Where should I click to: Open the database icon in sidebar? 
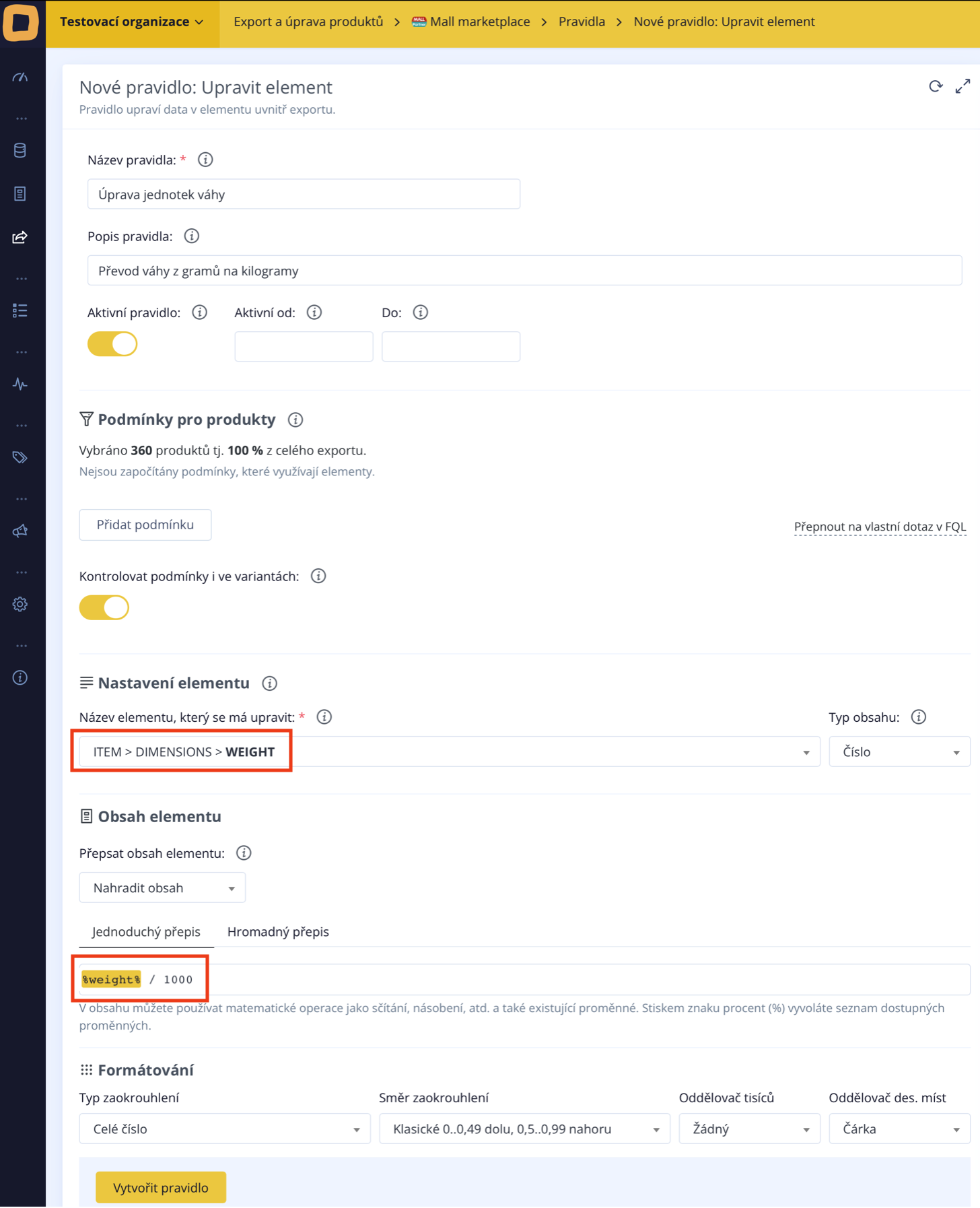coord(20,150)
